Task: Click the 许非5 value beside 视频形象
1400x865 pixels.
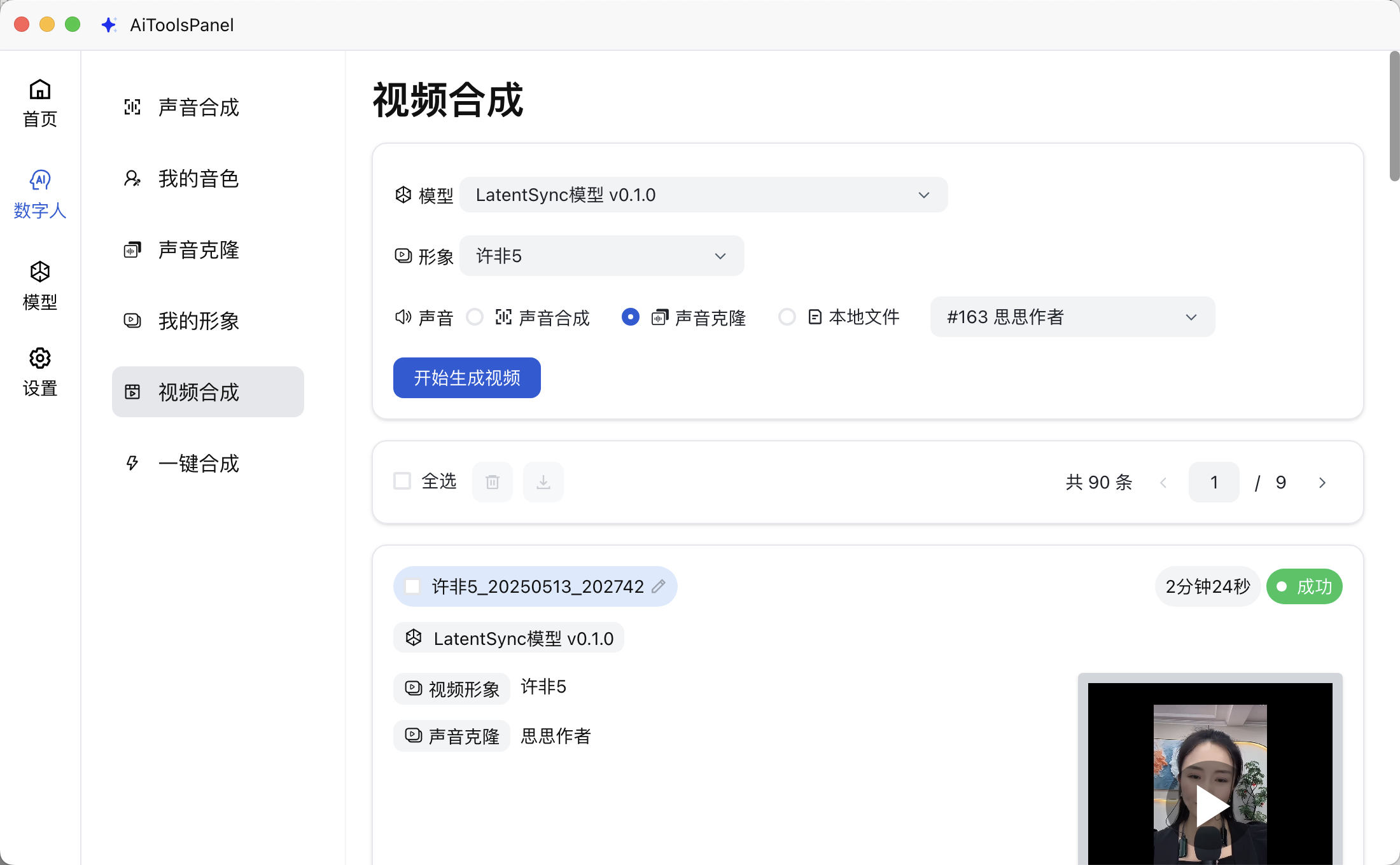Action: [x=543, y=687]
